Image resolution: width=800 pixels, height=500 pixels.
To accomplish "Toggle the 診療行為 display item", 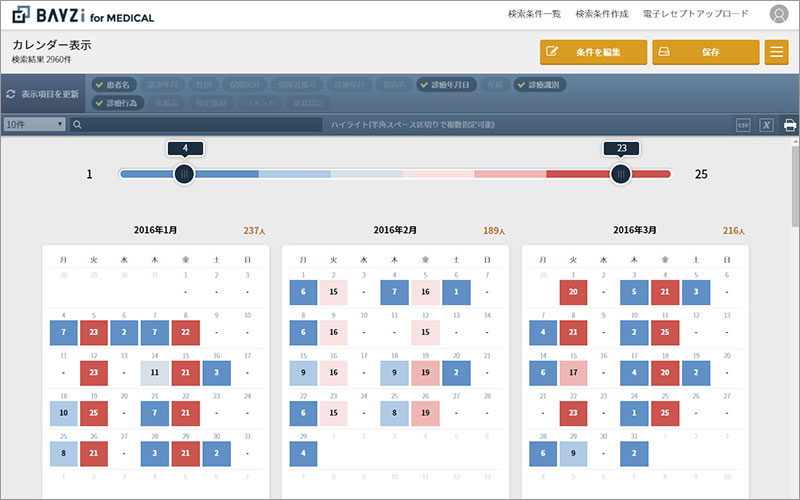I will tap(118, 103).
